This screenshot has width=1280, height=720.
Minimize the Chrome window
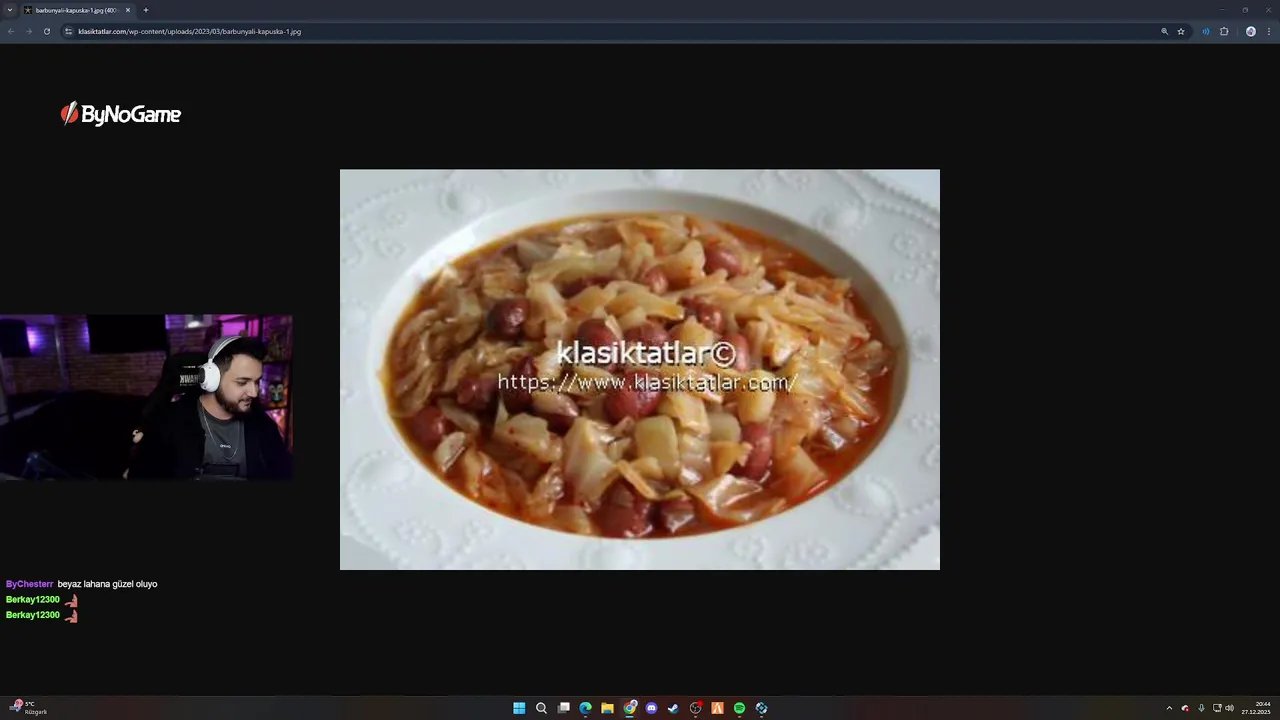[1221, 10]
